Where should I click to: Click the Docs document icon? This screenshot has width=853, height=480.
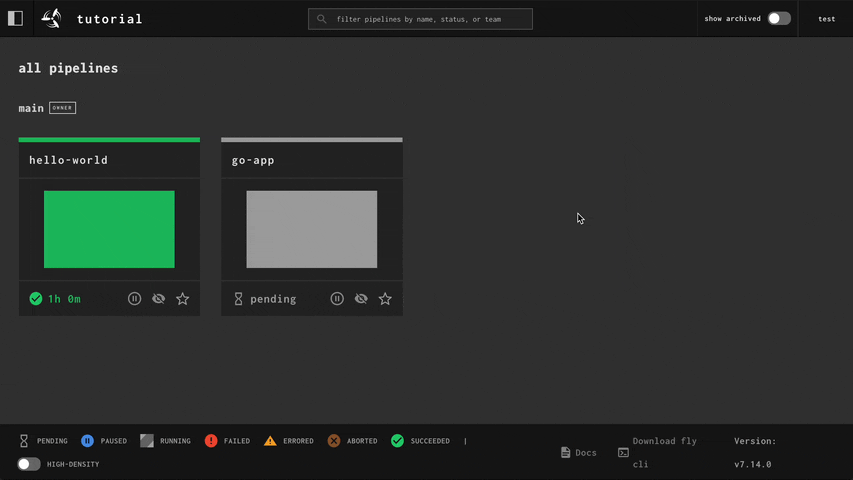click(566, 453)
